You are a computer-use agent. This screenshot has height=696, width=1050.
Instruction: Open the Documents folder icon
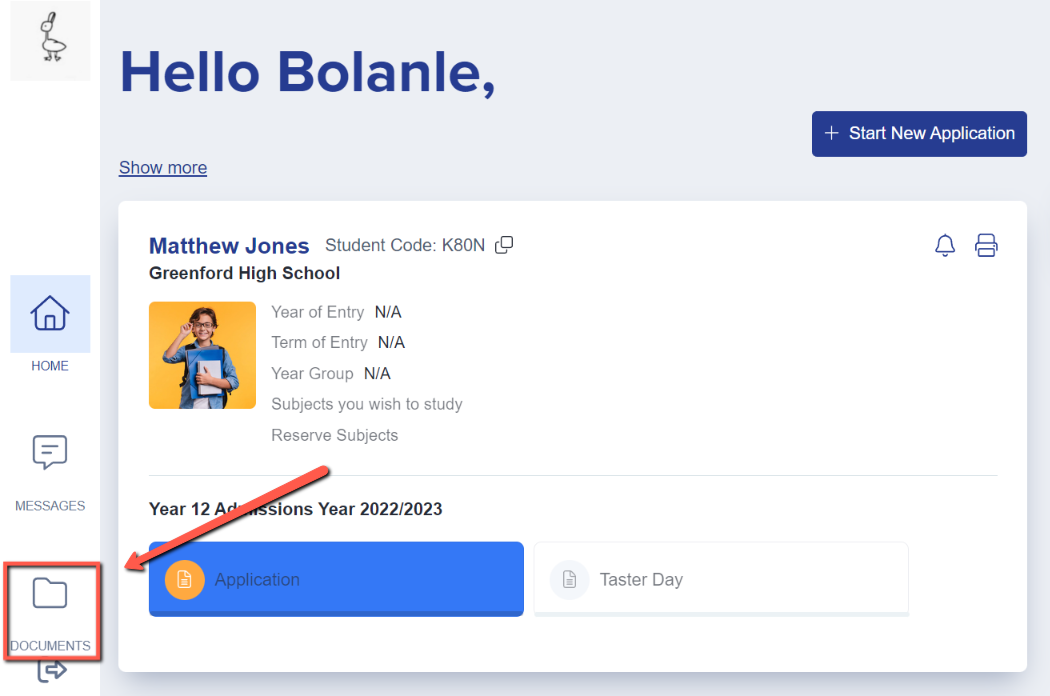tap(50, 593)
